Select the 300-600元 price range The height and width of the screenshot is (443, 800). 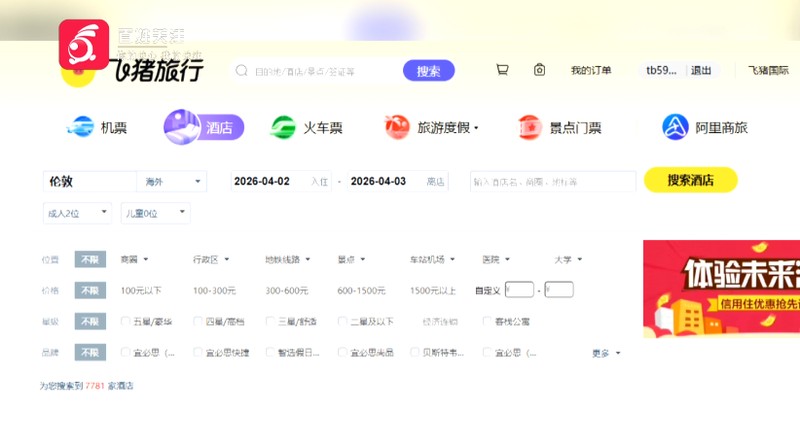coord(287,290)
